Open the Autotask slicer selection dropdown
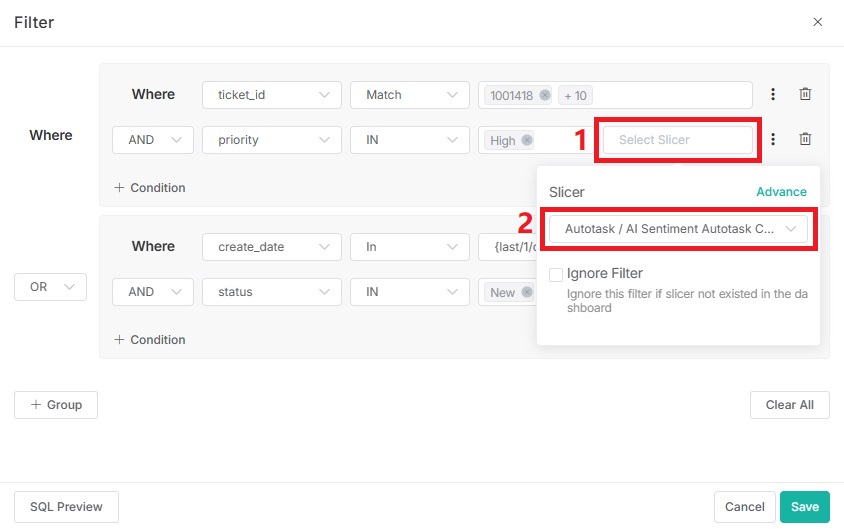844x529 pixels. [x=678, y=229]
